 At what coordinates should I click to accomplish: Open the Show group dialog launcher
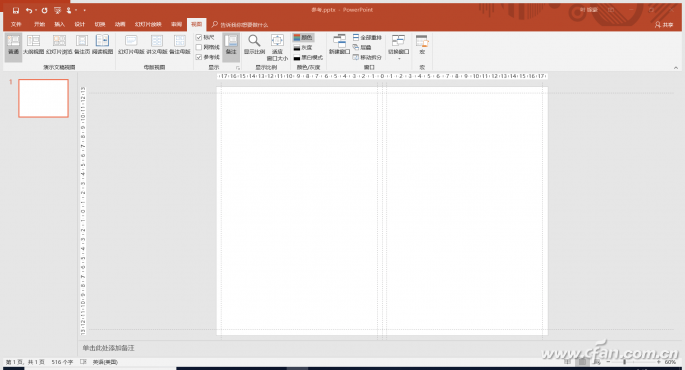pyautogui.click(x=238, y=68)
